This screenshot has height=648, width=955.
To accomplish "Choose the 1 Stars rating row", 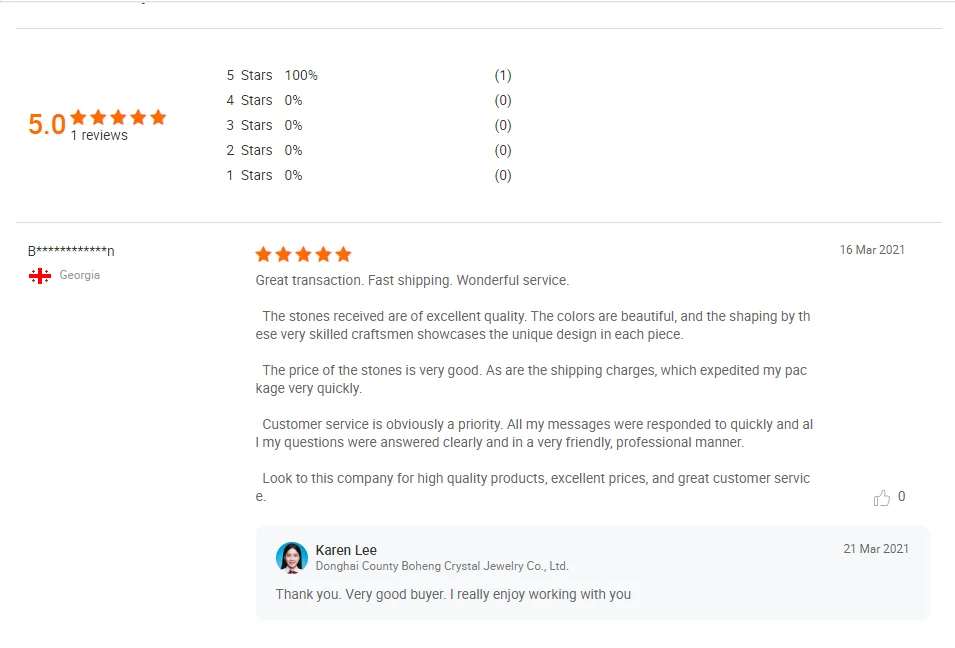I will 249,175.
